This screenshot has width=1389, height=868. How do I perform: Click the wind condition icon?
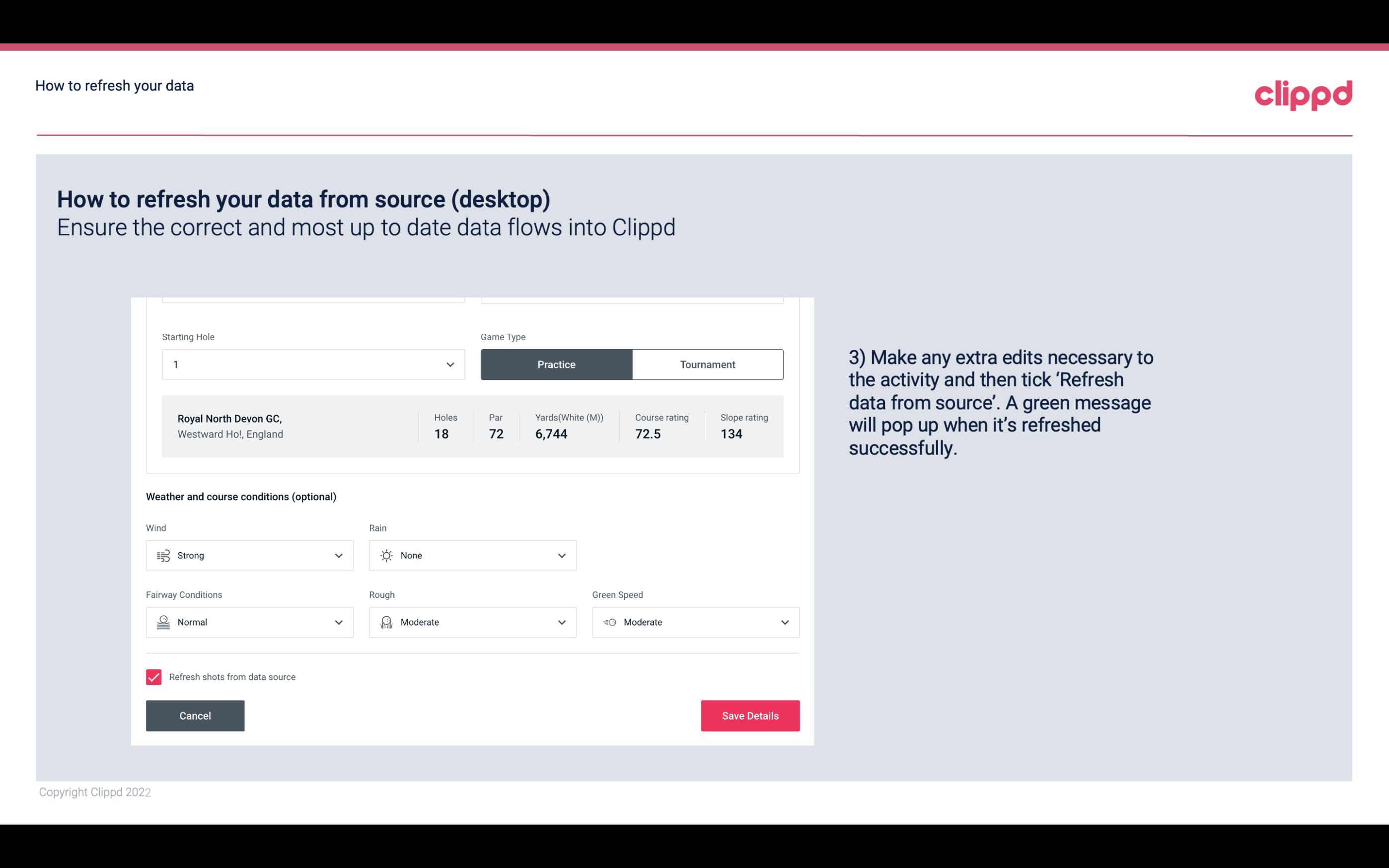163,555
